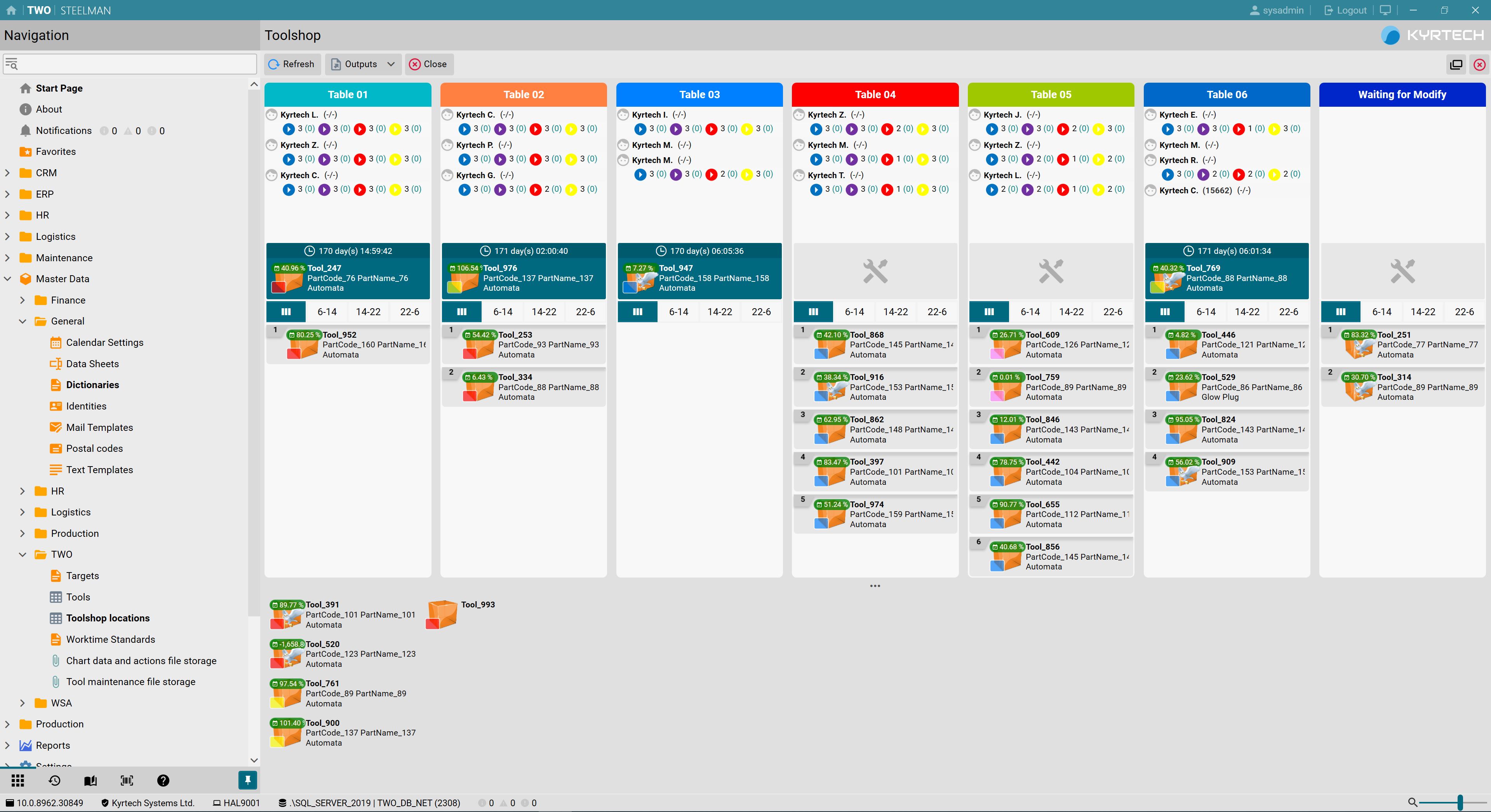Click the barcode scanner icon
The image size is (1491, 812).
127,781
